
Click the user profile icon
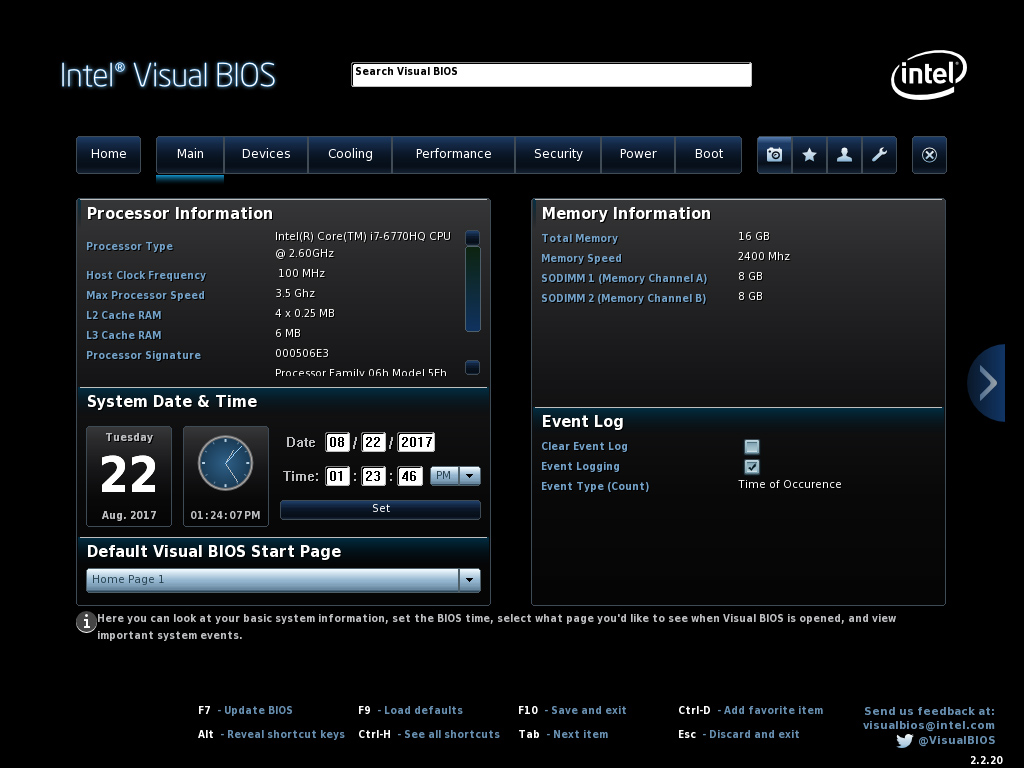(x=844, y=154)
